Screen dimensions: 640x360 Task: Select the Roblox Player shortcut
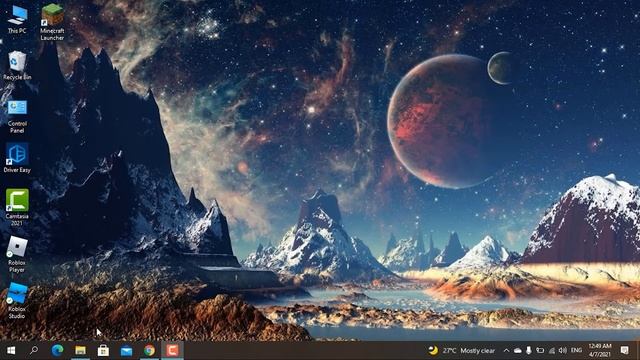17,255
